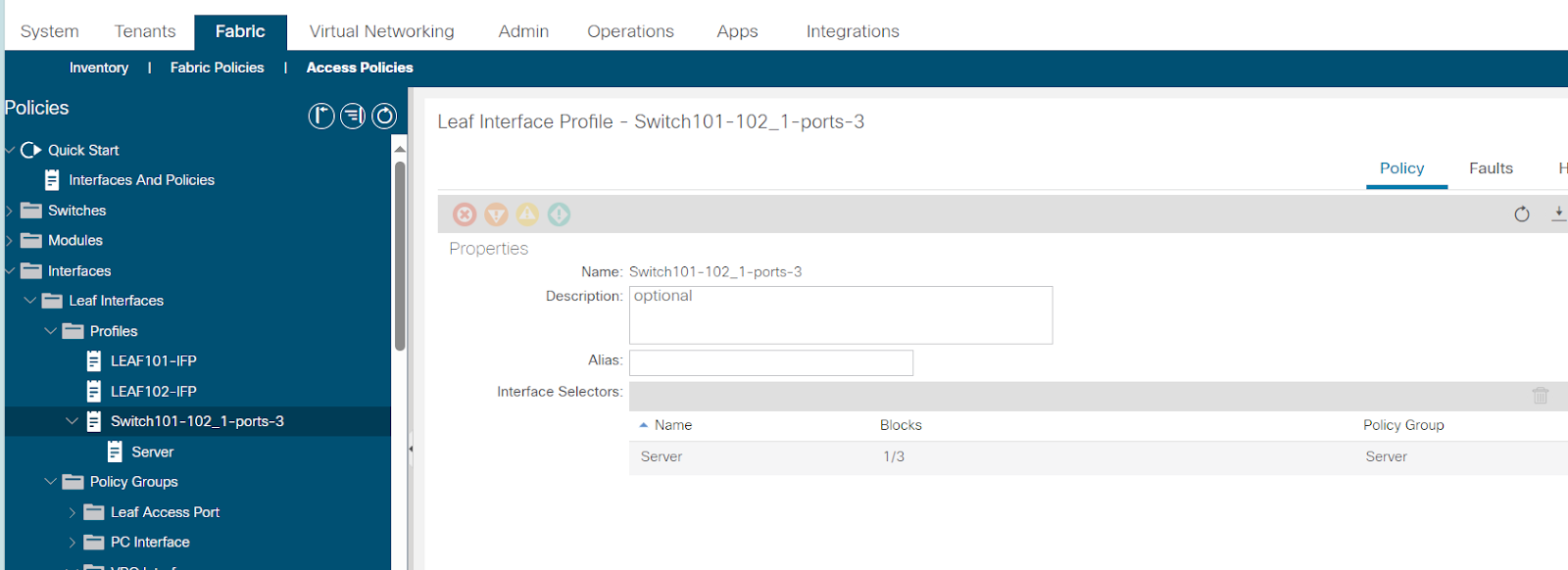Open the Admin tab
Image resolution: width=1568 pixels, height=570 pixels.
coord(523,31)
